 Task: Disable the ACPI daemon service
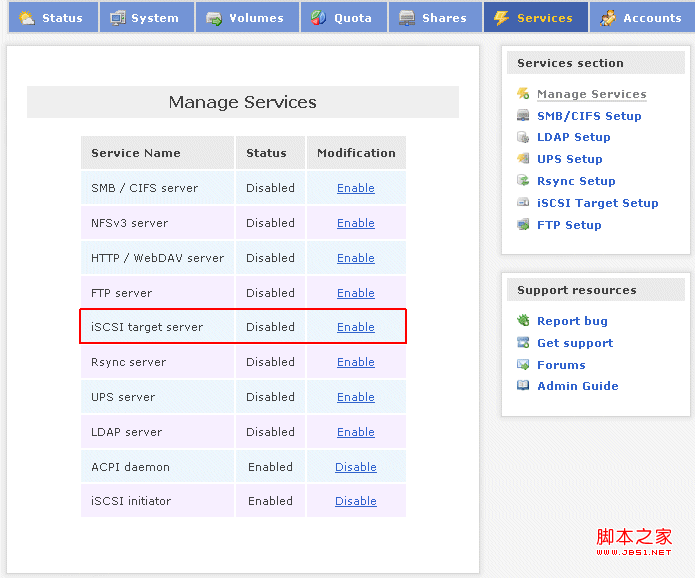pos(356,467)
